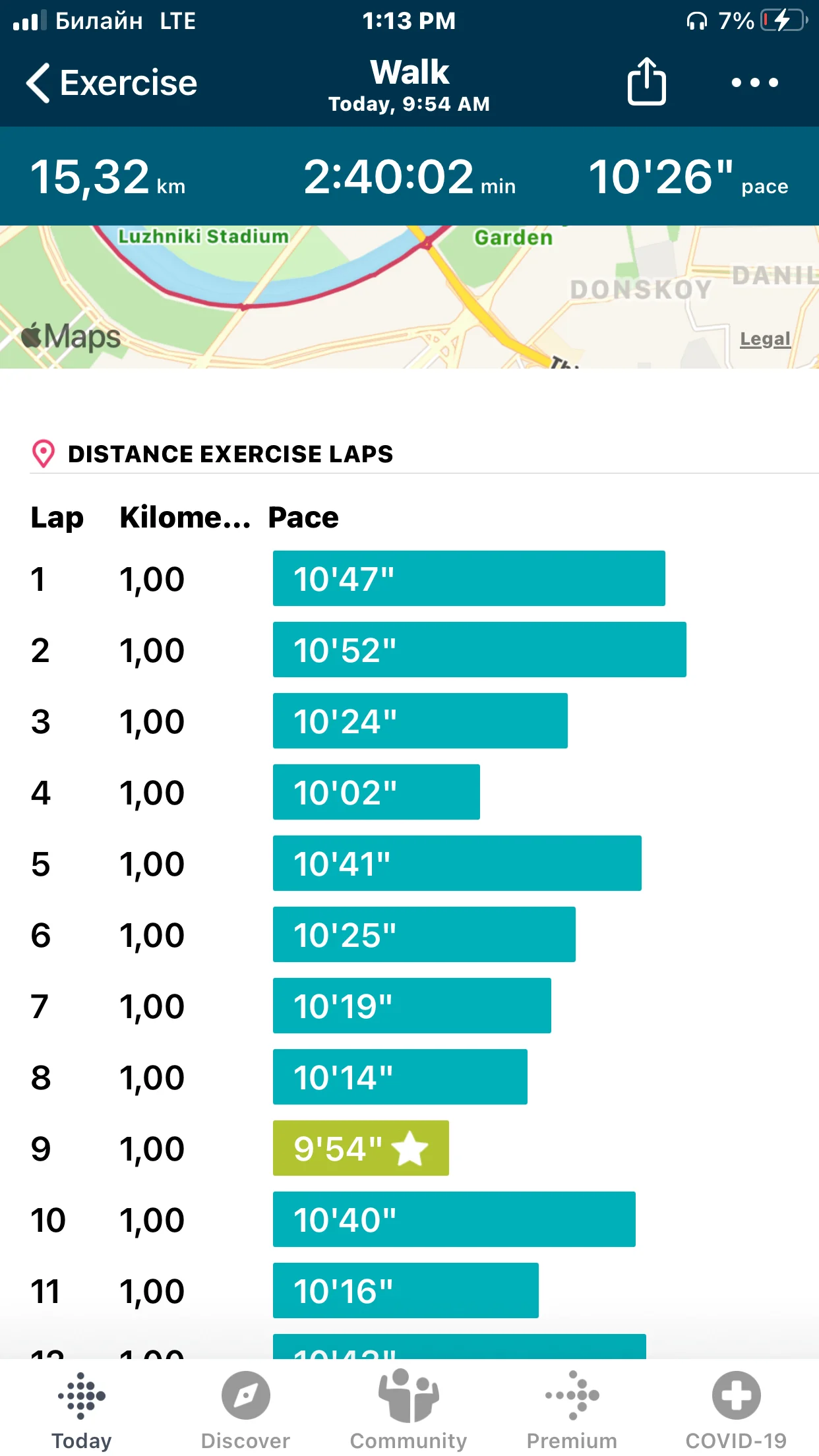
Task: Select the 10'52" pace bar for lap 2
Action: point(479,650)
